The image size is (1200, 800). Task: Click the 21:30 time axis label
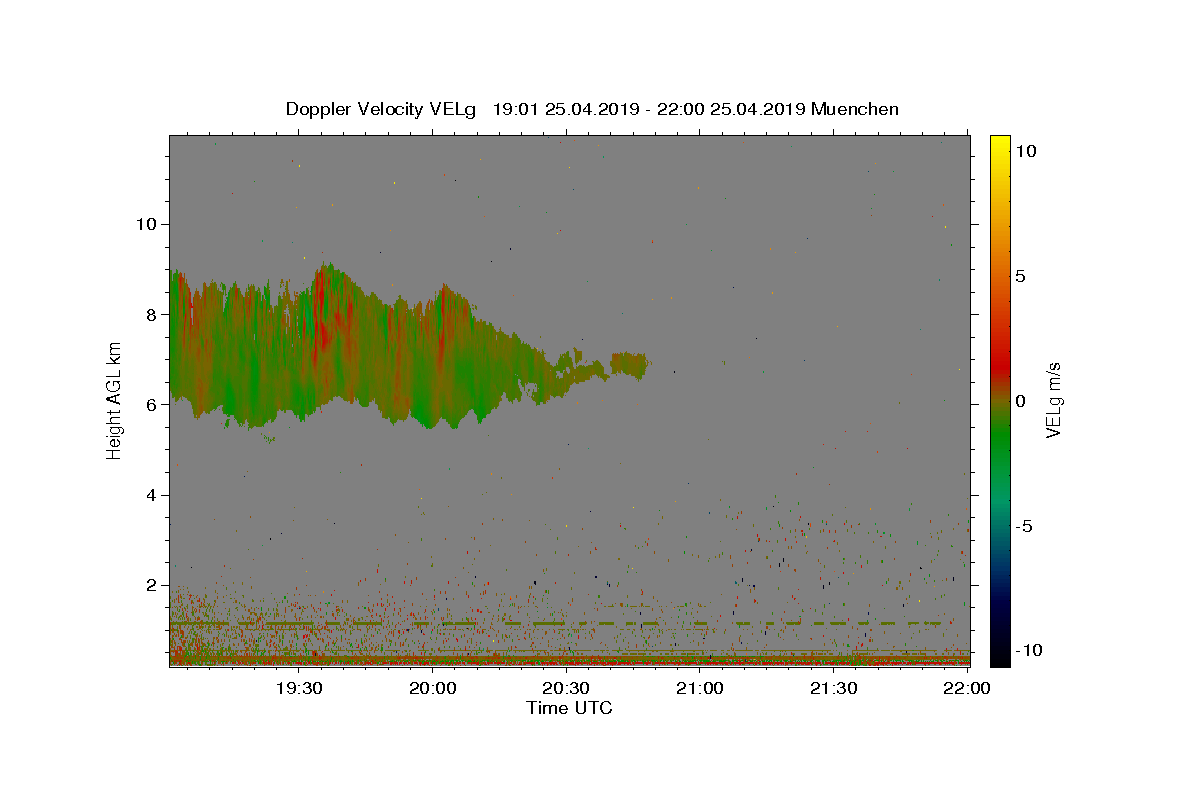point(833,688)
